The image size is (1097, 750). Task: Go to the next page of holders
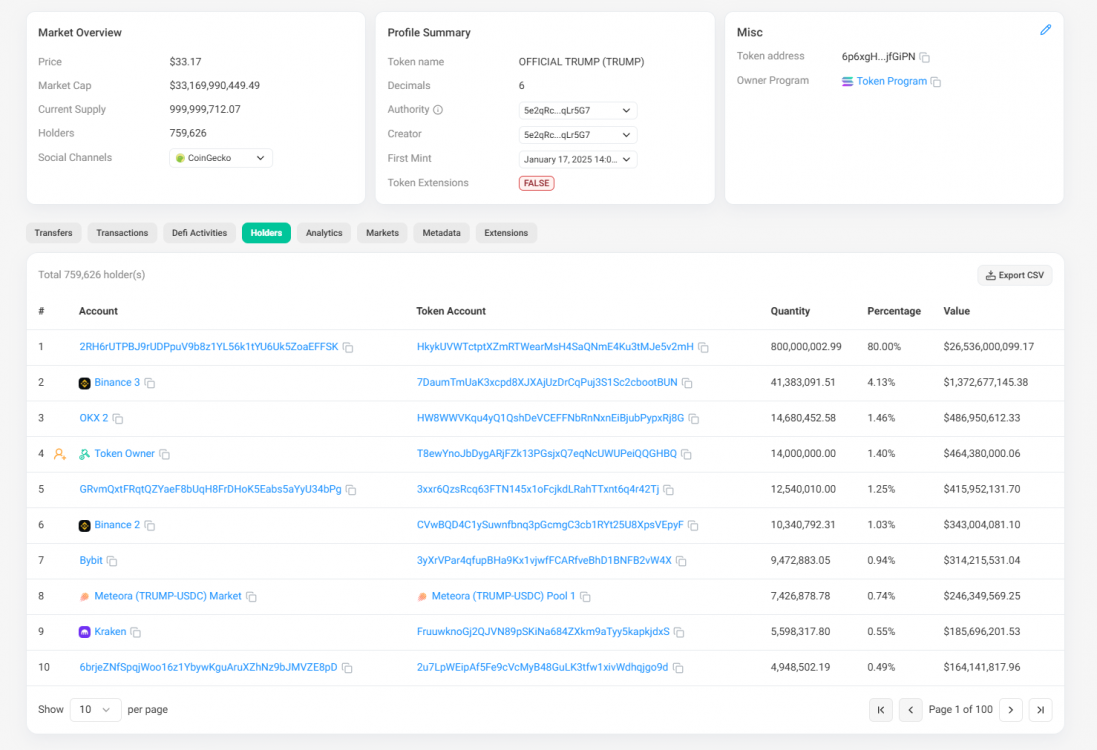[x=1010, y=710]
